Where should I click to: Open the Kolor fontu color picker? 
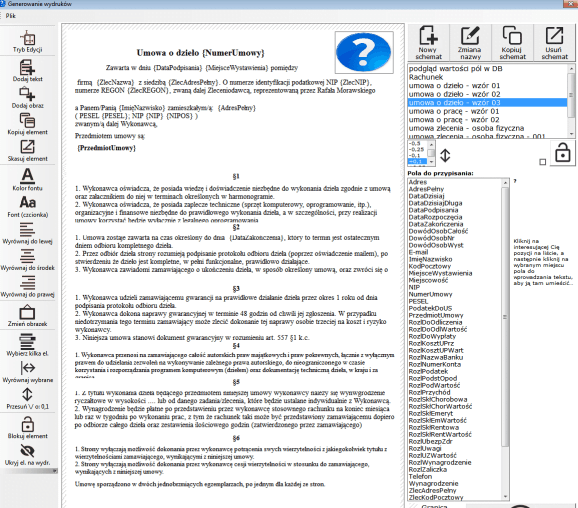click(x=28, y=179)
